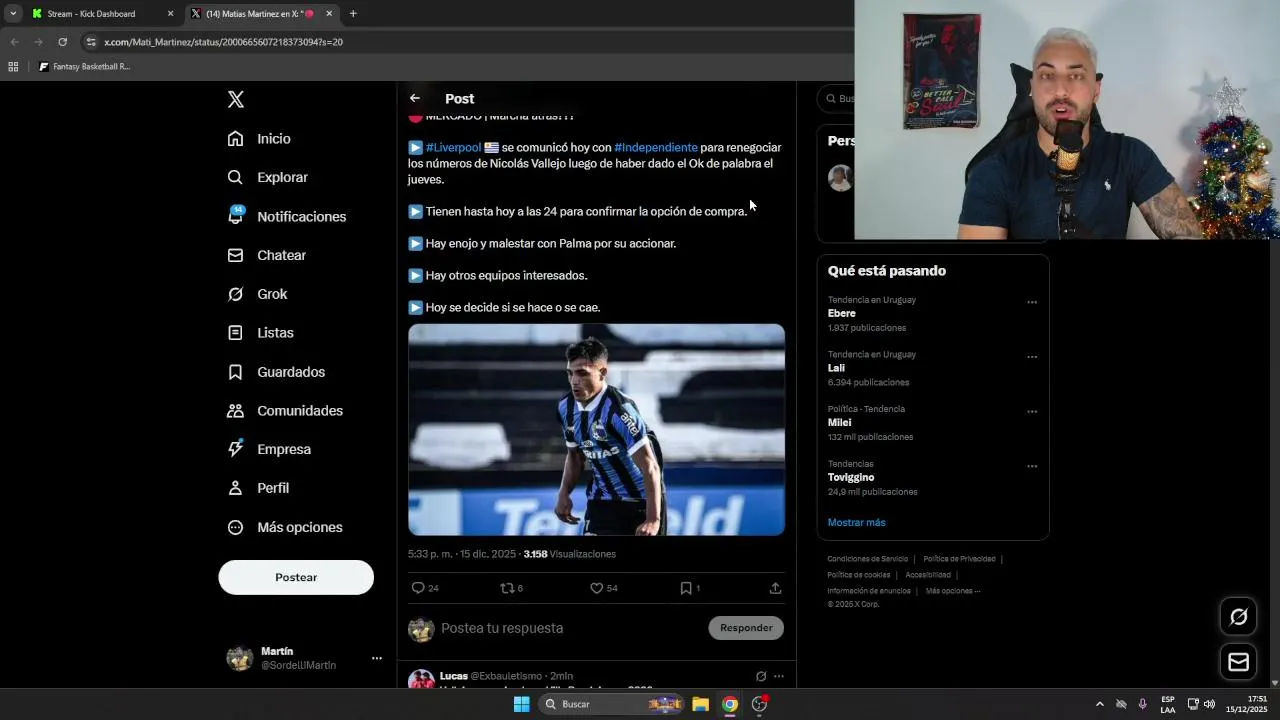
Task: Open Guardados bookmarks page
Action: pyautogui.click(x=277, y=372)
